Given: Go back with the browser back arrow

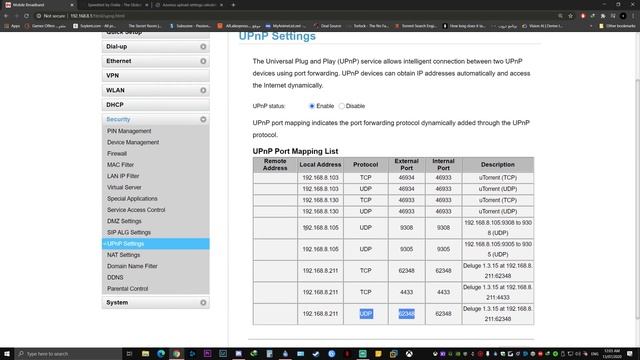Looking at the screenshot, I should tap(6, 16).
